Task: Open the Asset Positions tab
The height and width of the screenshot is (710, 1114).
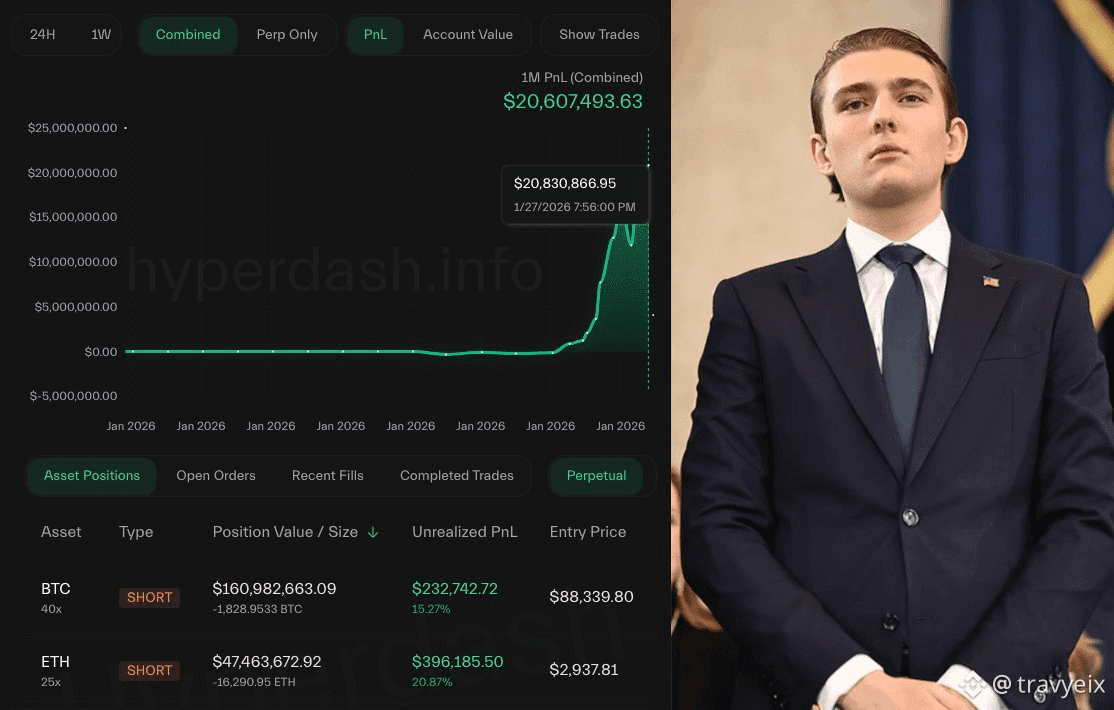Action: (x=92, y=475)
